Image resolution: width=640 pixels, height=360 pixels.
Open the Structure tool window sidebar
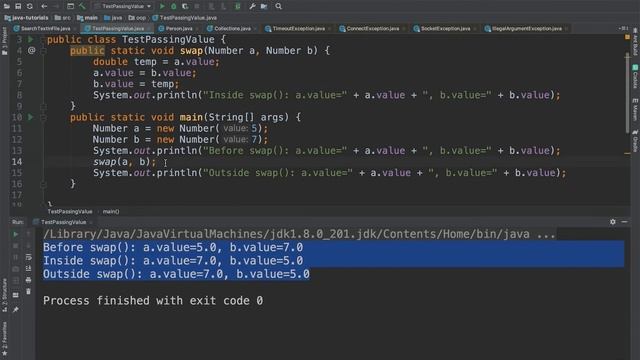pyautogui.click(x=4, y=295)
